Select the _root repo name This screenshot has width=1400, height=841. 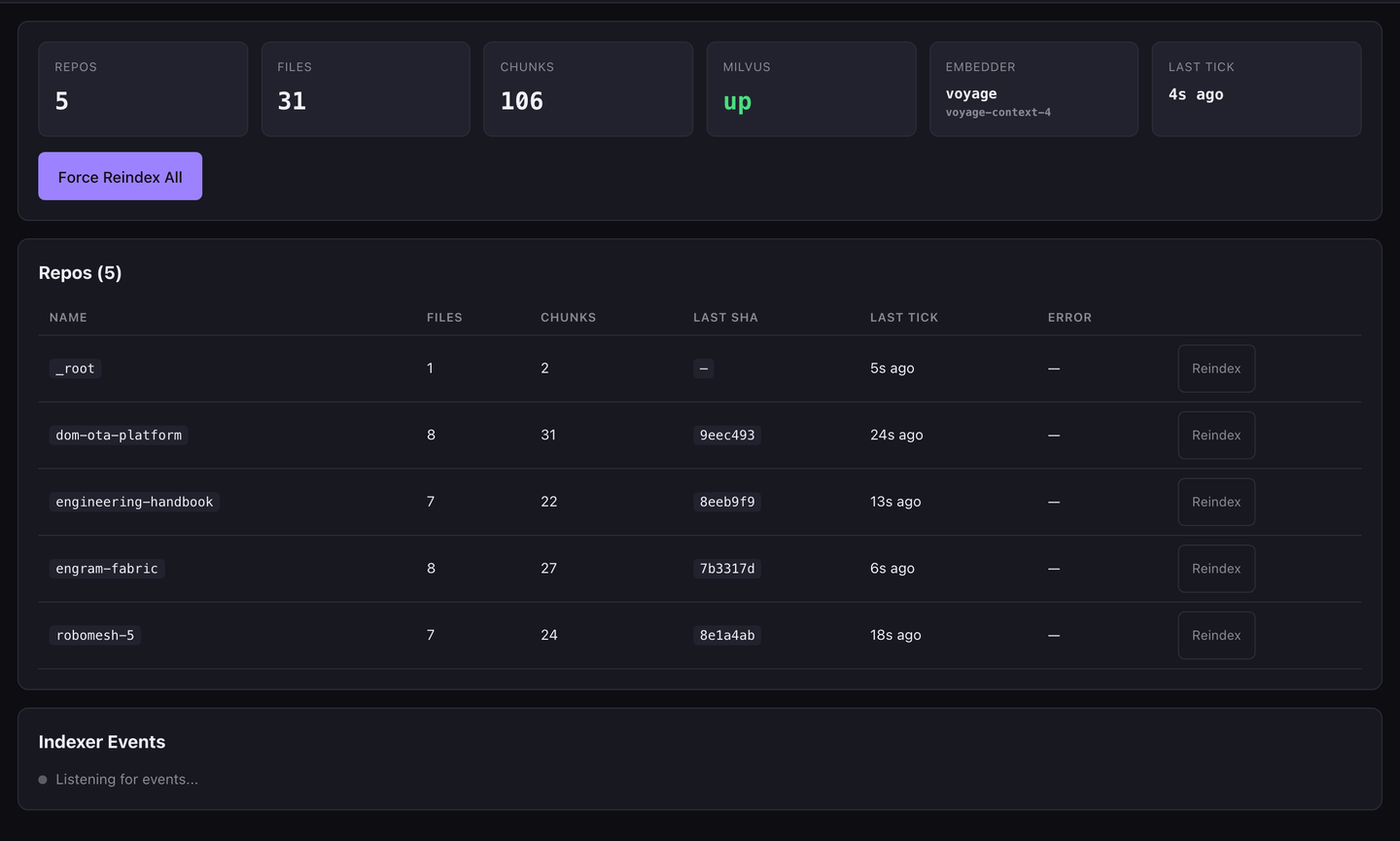click(x=75, y=368)
